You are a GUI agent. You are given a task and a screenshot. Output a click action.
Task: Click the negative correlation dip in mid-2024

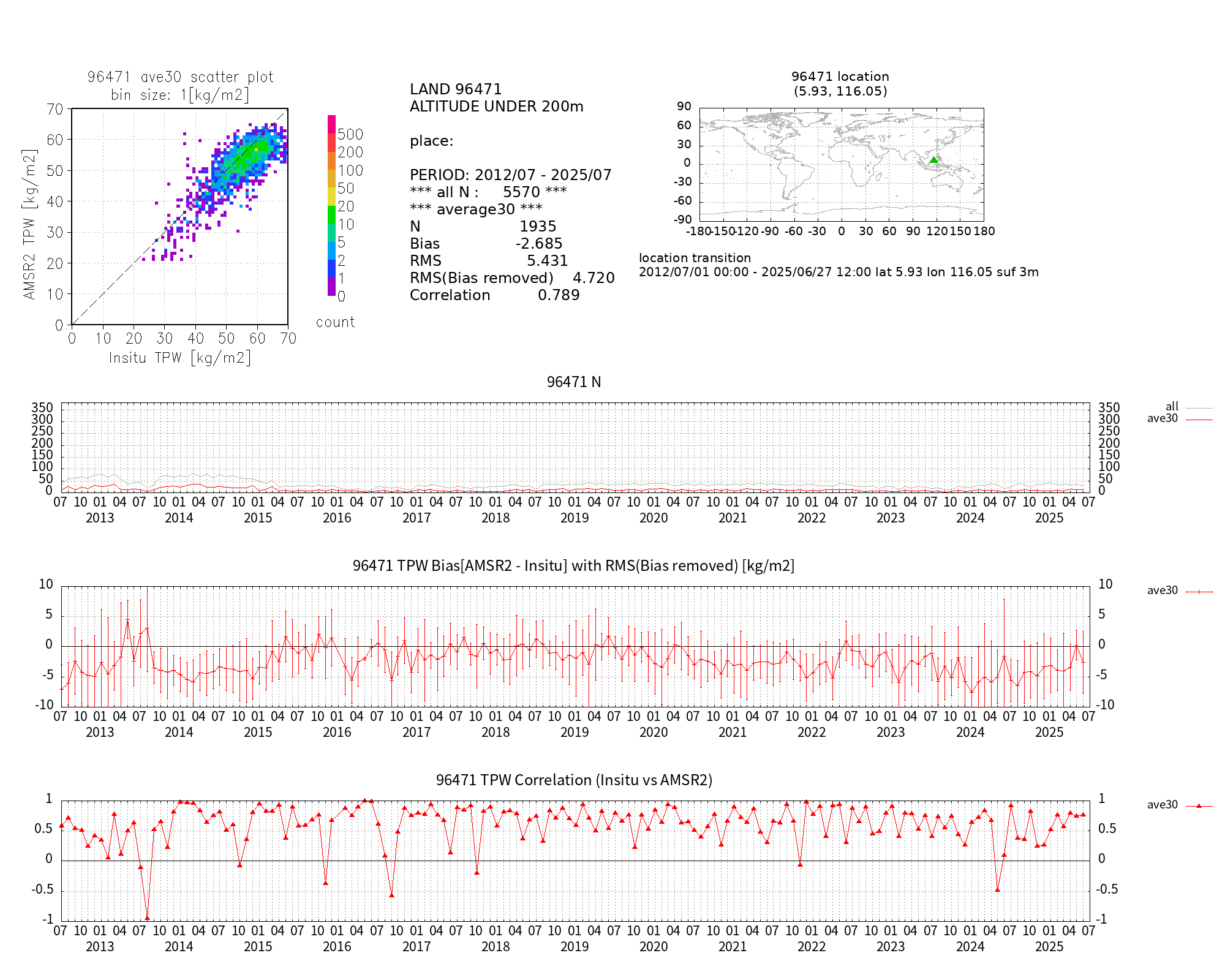(997, 889)
